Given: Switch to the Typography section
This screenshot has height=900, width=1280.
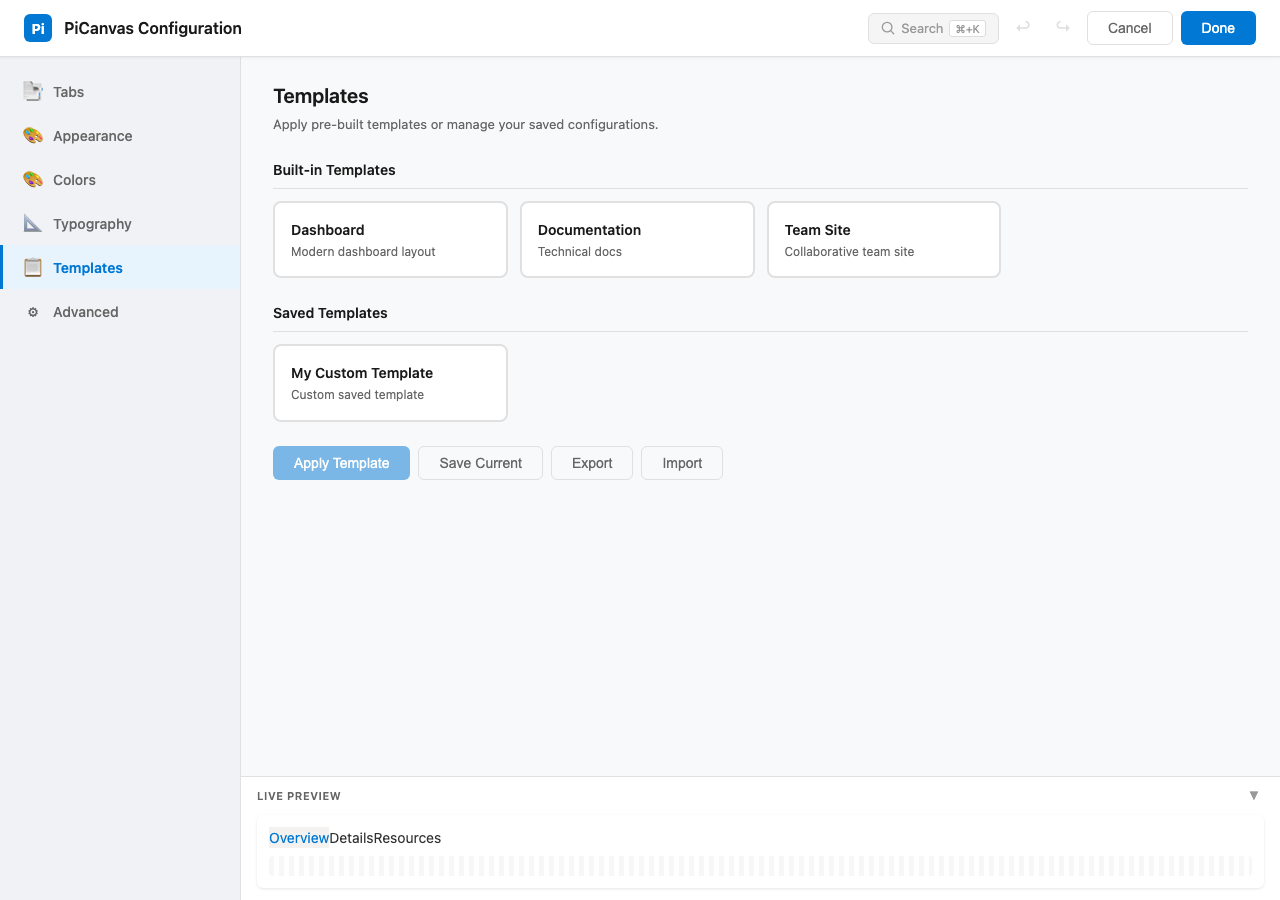Looking at the screenshot, I should (x=120, y=224).
